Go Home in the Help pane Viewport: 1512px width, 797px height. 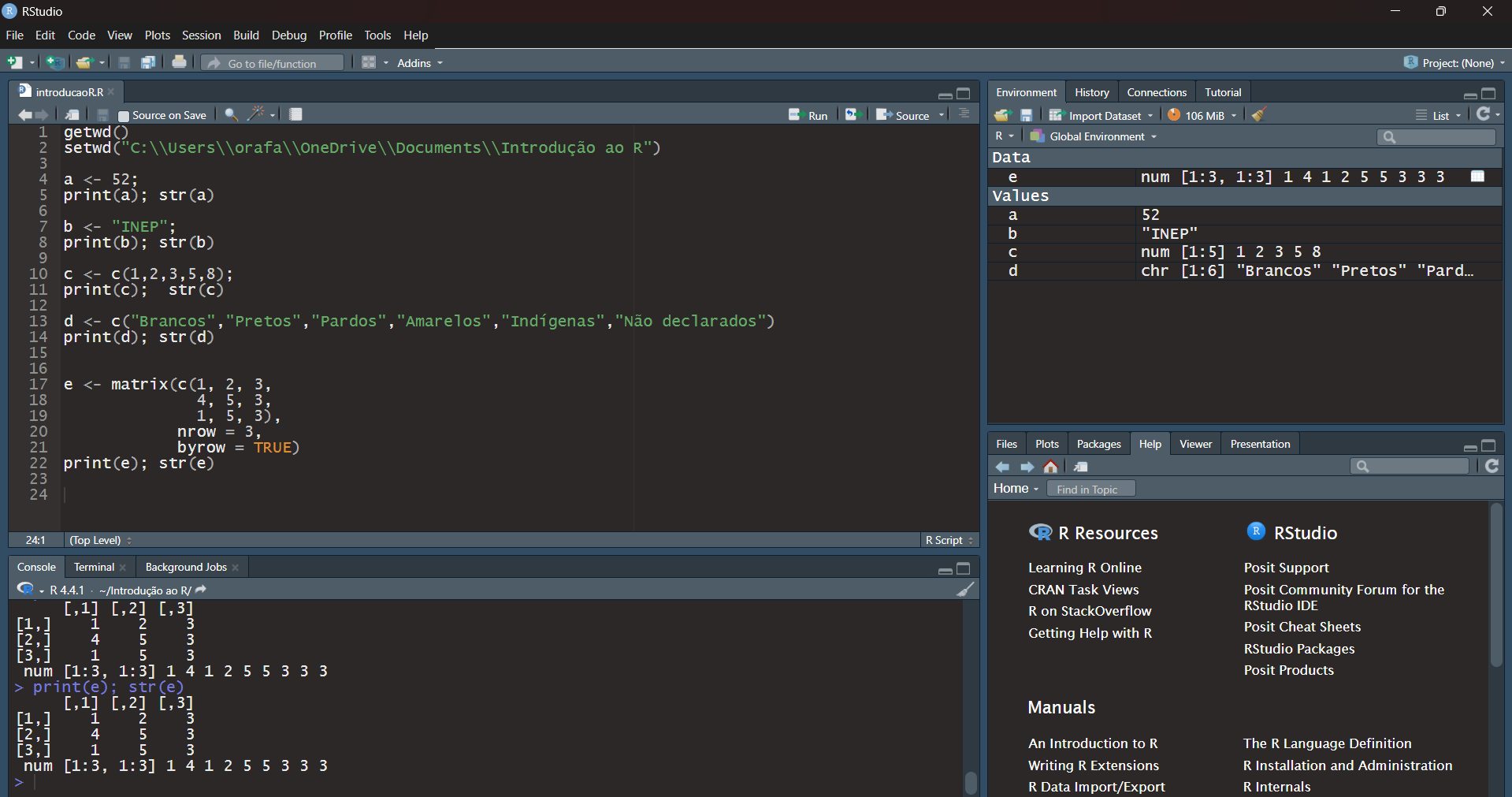[1050, 466]
